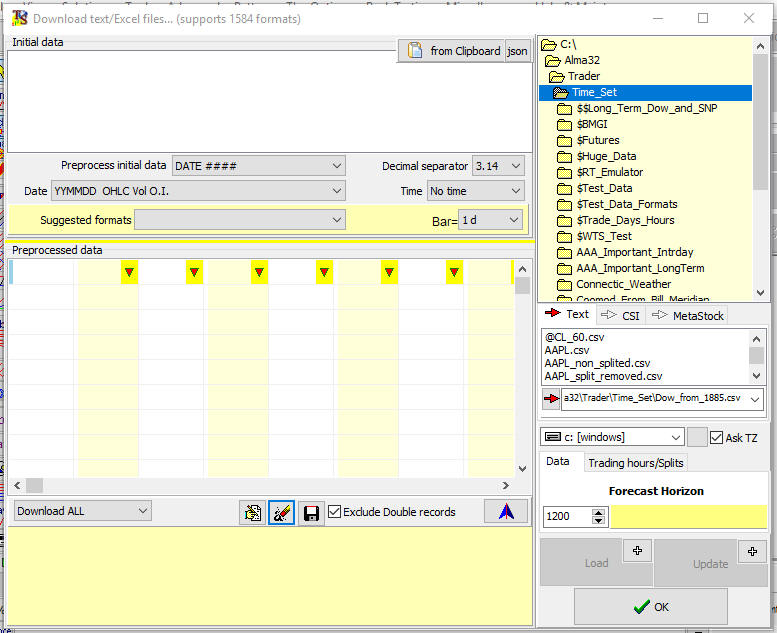Click the OK button

[x=650, y=606]
